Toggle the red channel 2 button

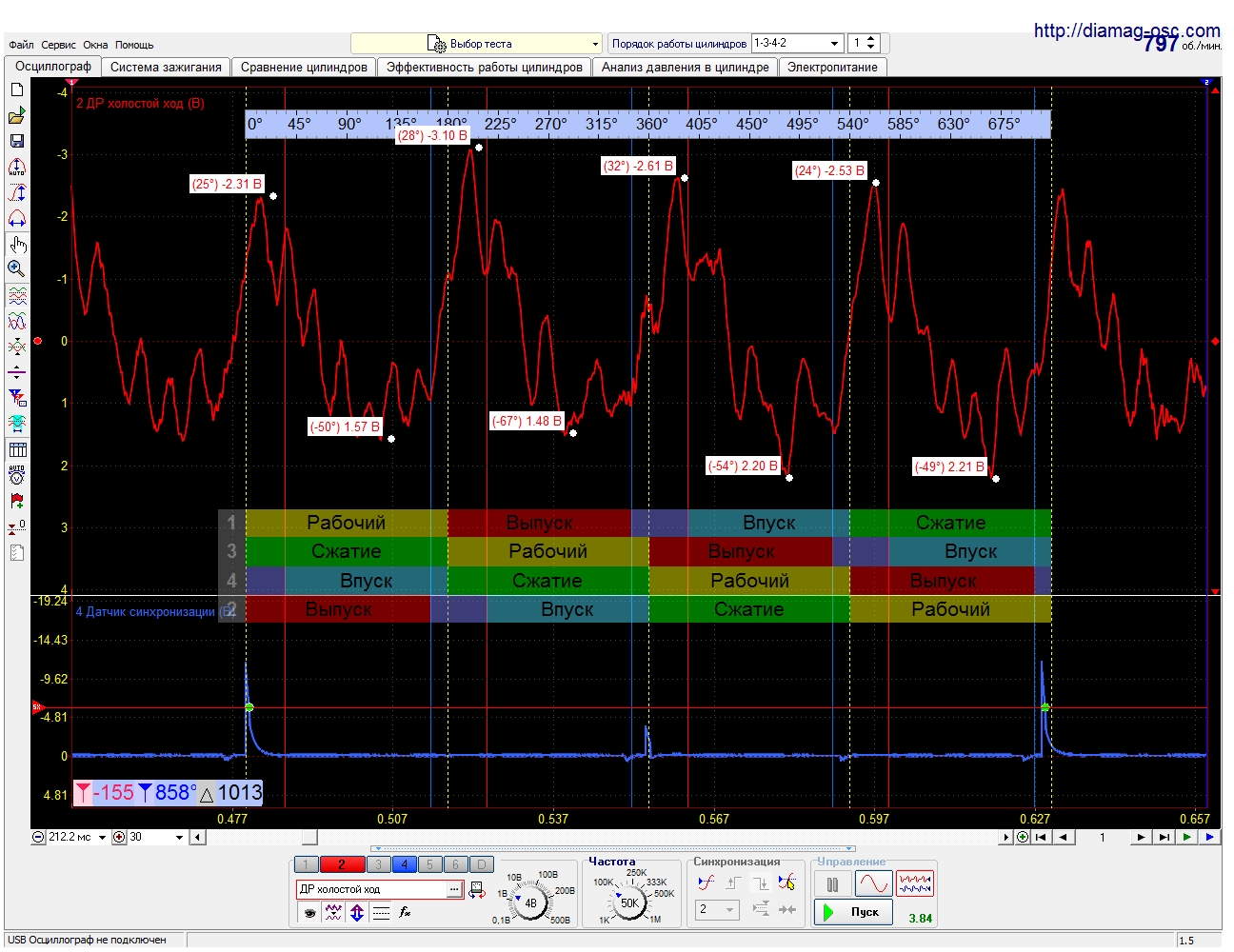coord(343,864)
